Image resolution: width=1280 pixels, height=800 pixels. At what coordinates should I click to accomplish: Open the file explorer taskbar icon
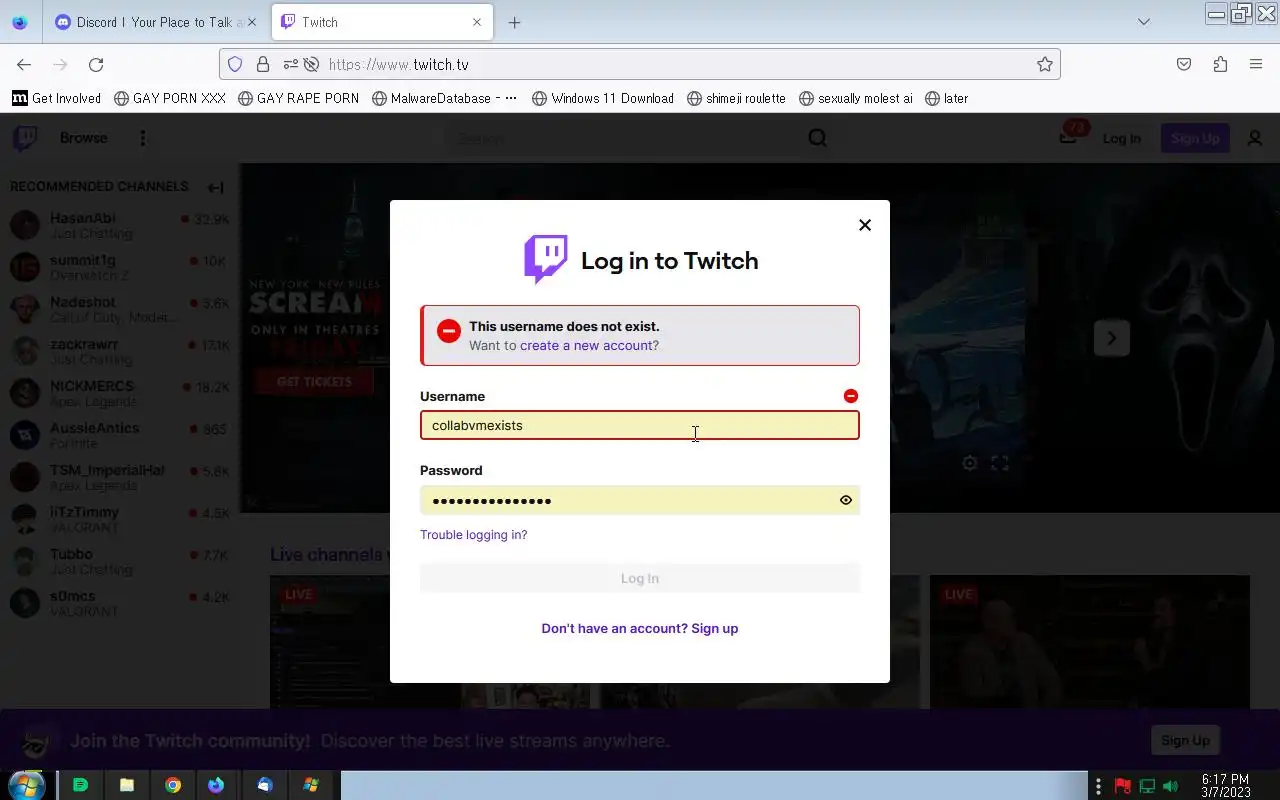[x=127, y=785]
